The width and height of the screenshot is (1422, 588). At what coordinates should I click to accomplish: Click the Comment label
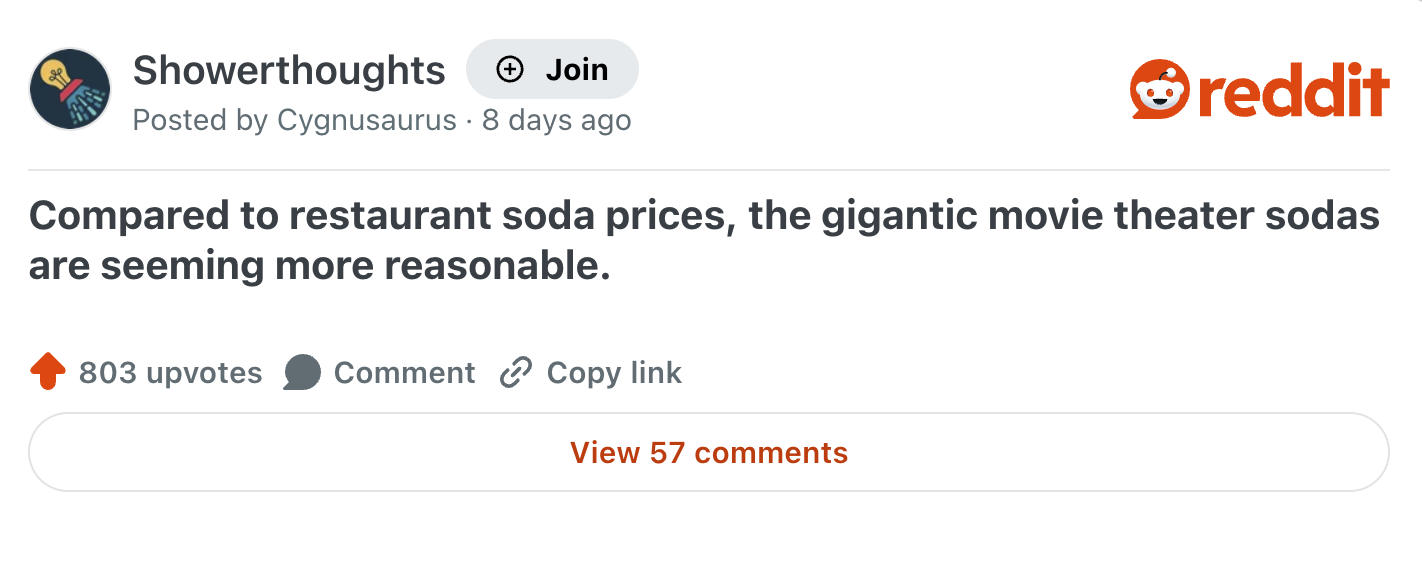405,371
